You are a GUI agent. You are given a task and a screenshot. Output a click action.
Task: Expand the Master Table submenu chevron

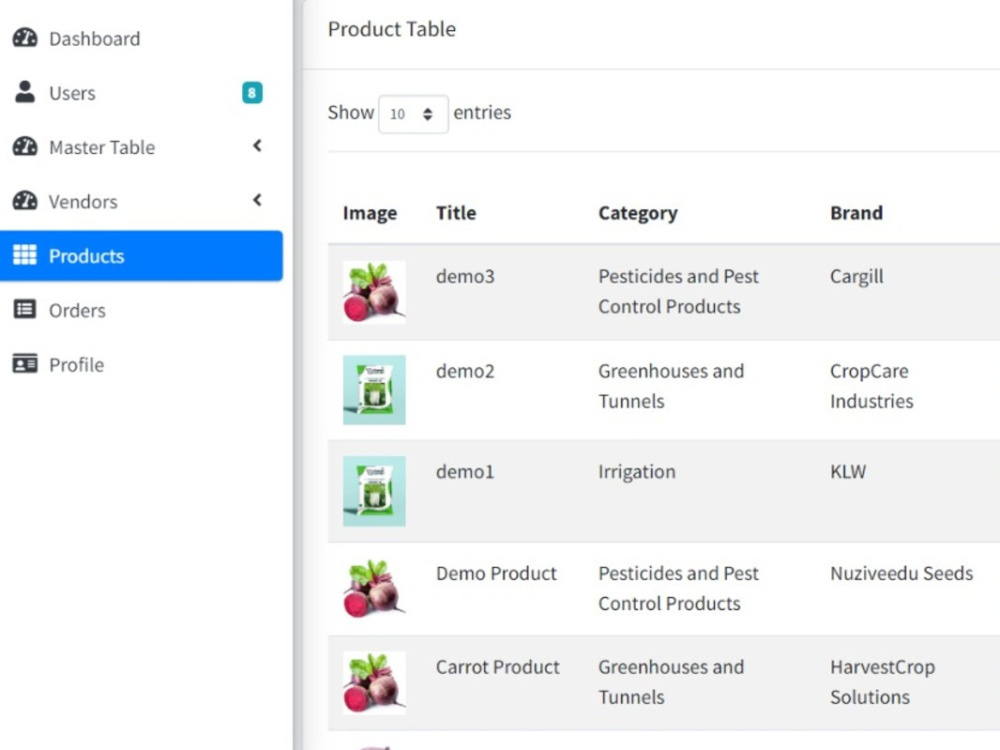tap(257, 146)
